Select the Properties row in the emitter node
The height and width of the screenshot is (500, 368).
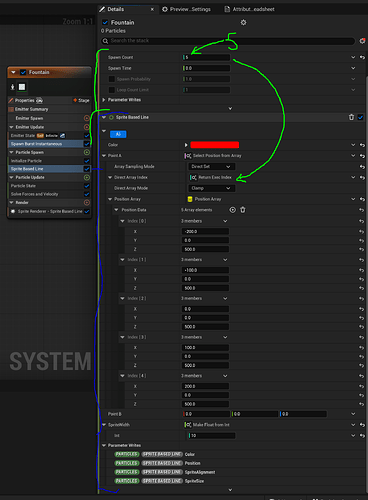coord(49,100)
